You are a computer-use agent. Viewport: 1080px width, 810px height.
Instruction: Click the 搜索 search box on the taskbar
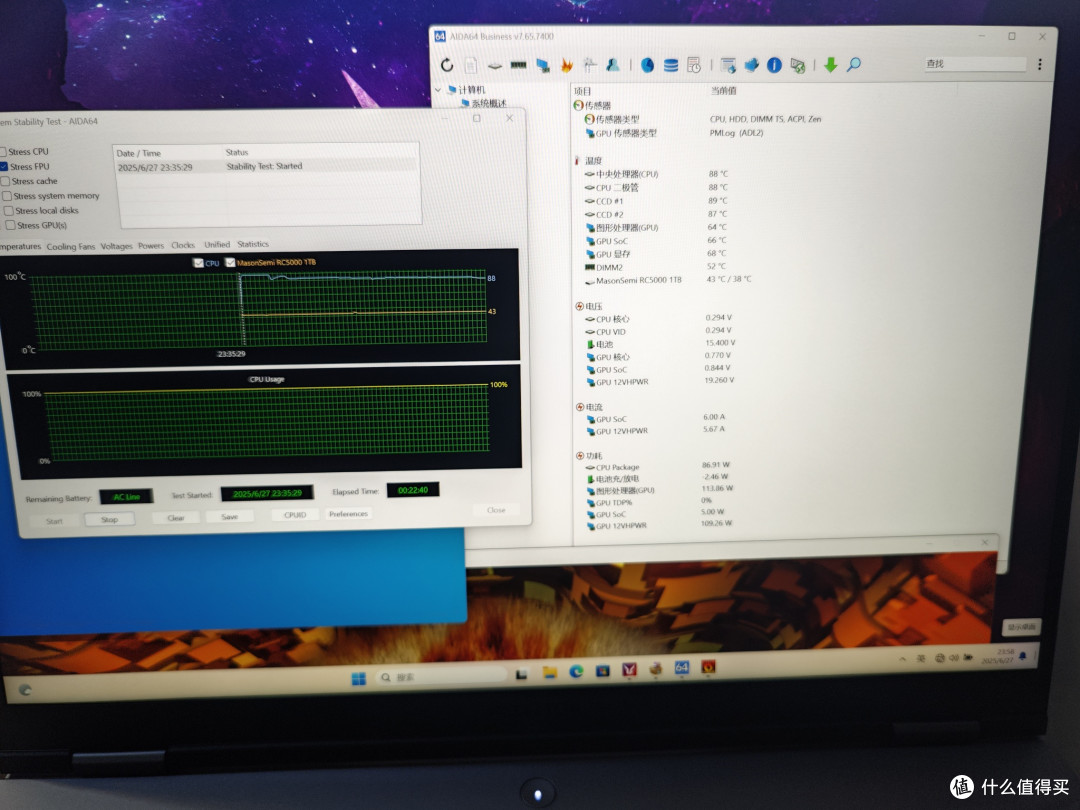coord(441,676)
